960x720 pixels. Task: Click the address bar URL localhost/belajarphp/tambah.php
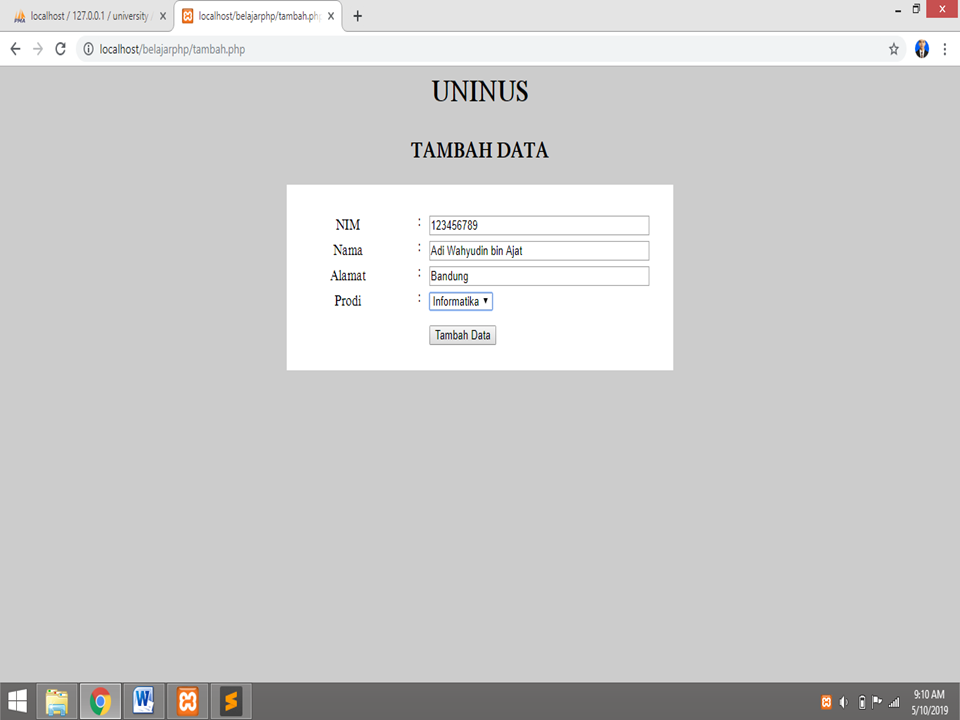click(172, 50)
